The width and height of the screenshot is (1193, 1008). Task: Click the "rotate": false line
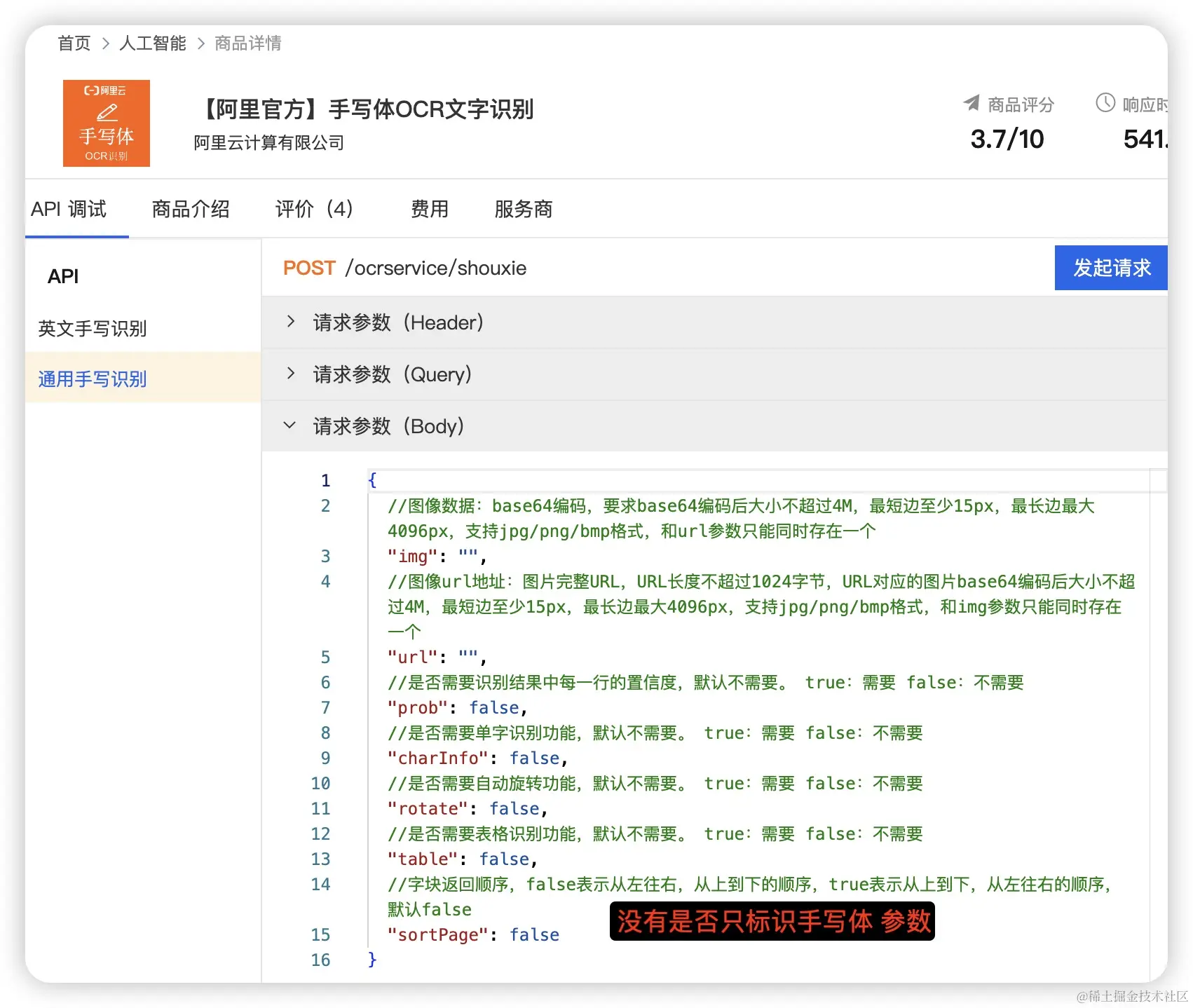click(x=468, y=808)
